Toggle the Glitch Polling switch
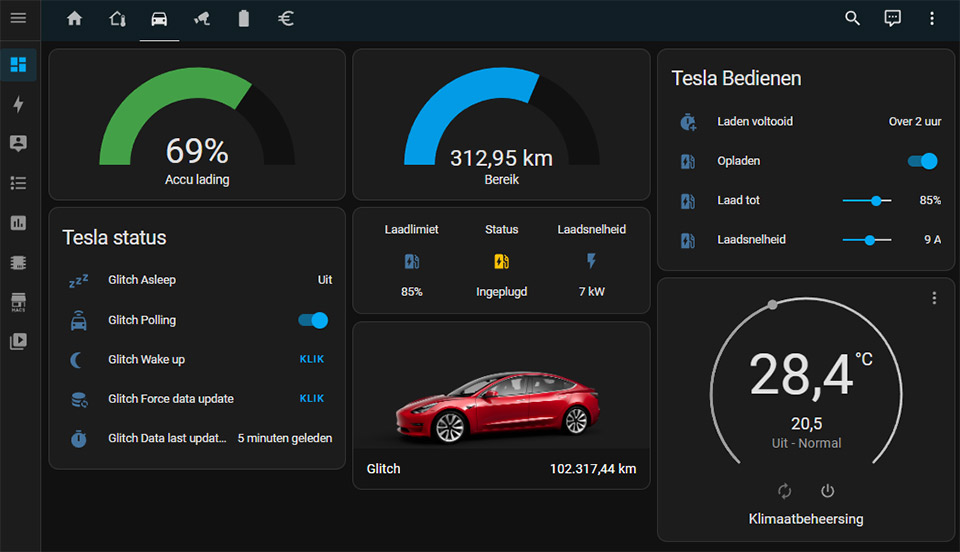960x552 pixels. [x=313, y=320]
